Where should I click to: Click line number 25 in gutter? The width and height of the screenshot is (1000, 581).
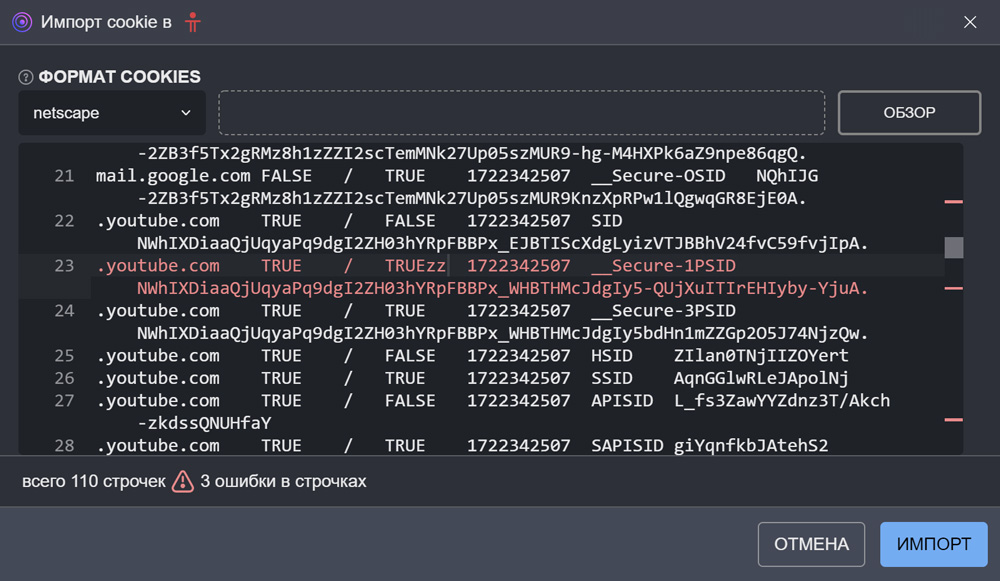tap(64, 356)
